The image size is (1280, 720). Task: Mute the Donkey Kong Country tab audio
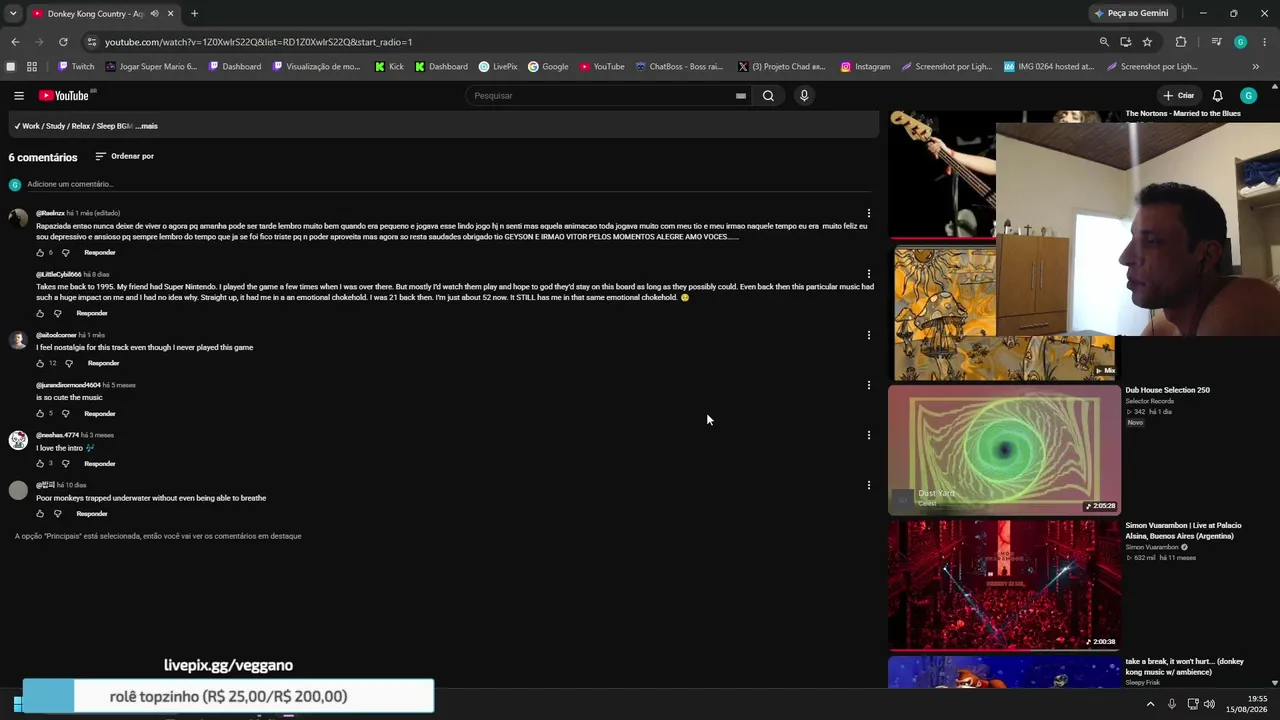coord(154,14)
